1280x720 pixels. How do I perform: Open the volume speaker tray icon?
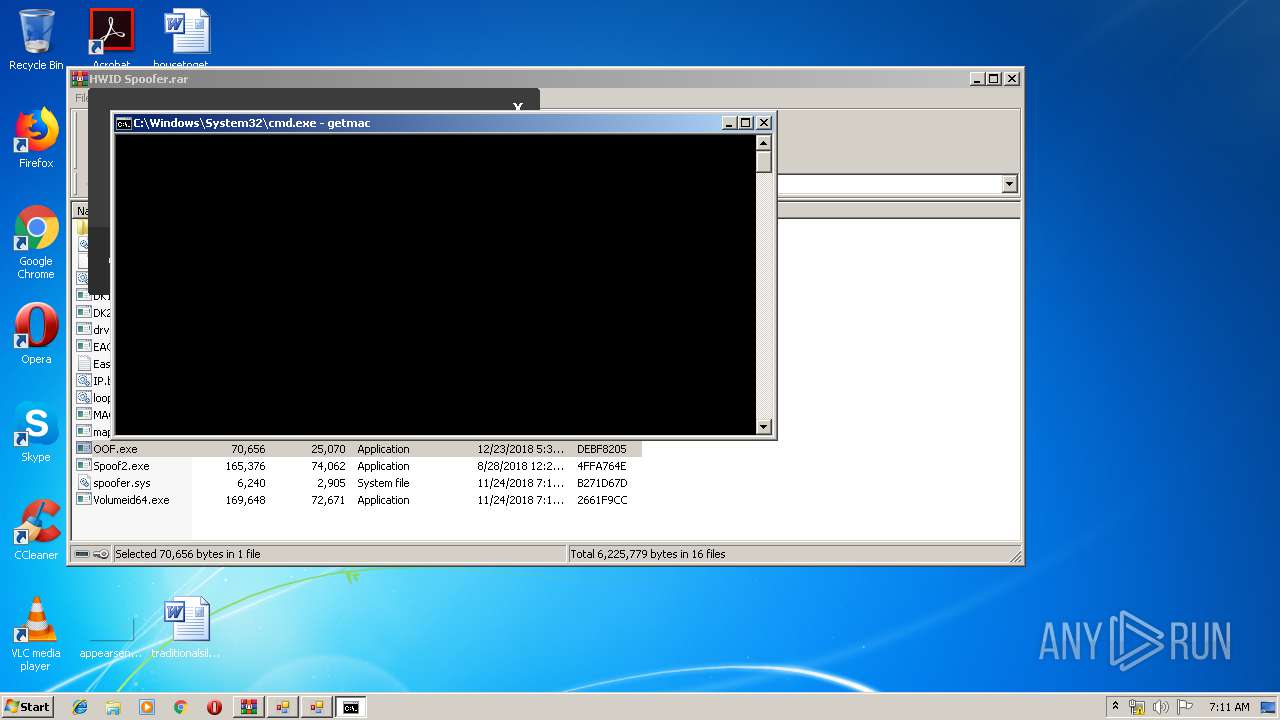tap(1161, 707)
